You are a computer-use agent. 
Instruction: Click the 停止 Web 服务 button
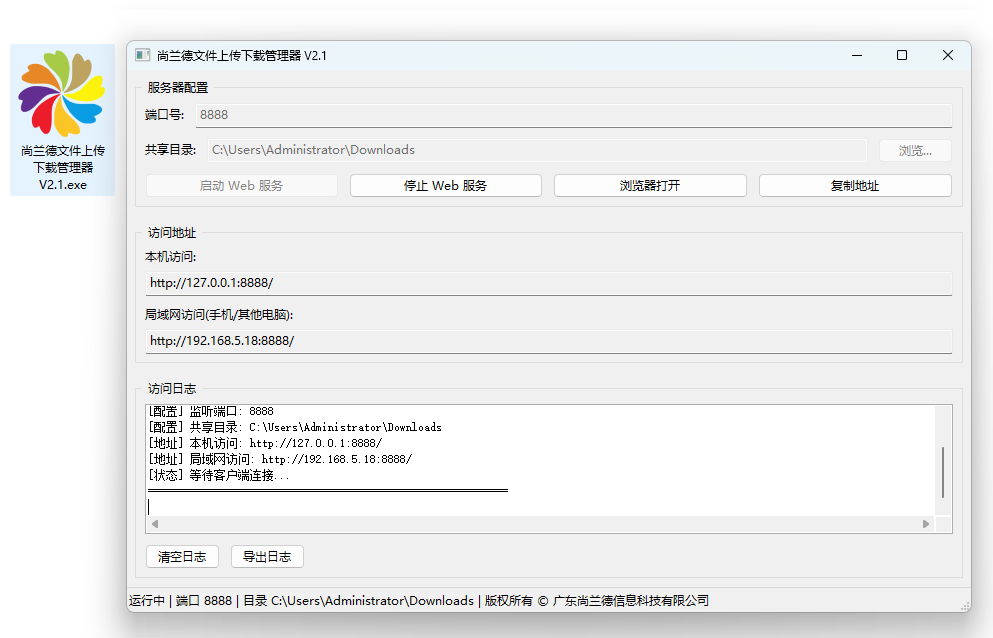[445, 186]
